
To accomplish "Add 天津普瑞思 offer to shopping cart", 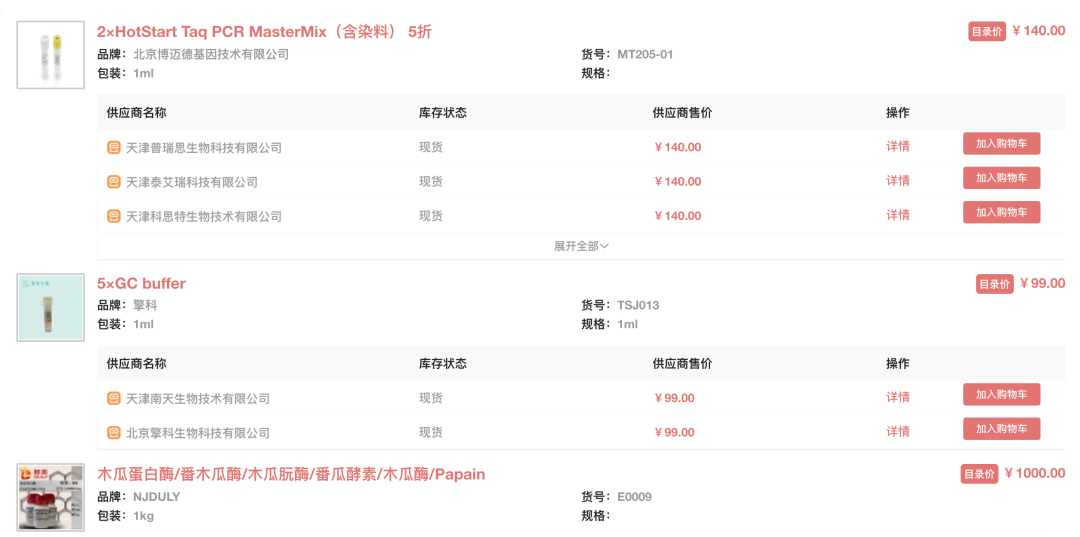I will (1001, 144).
